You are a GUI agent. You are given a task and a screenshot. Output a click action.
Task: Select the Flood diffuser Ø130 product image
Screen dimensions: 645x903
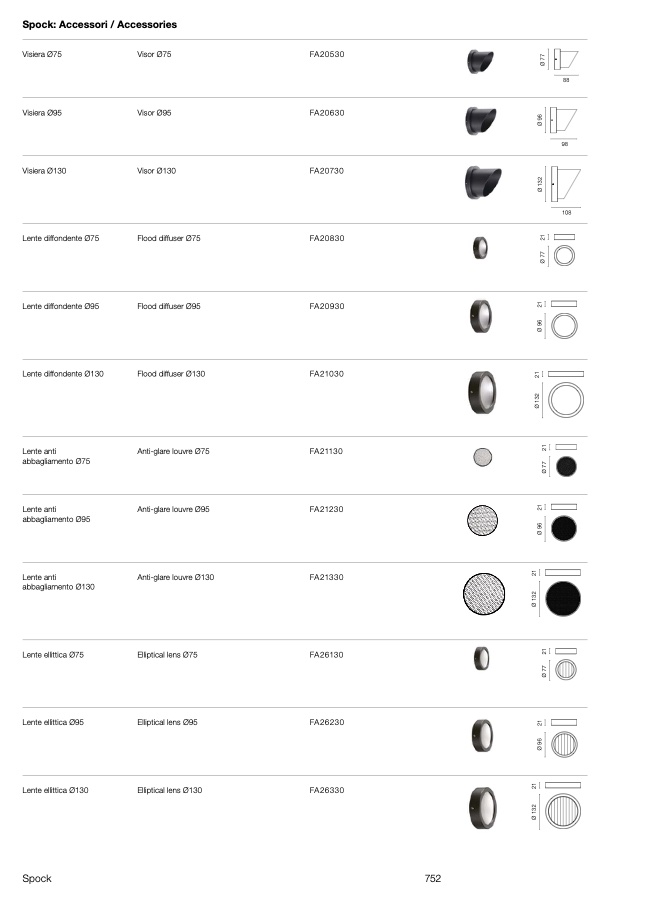[482, 392]
